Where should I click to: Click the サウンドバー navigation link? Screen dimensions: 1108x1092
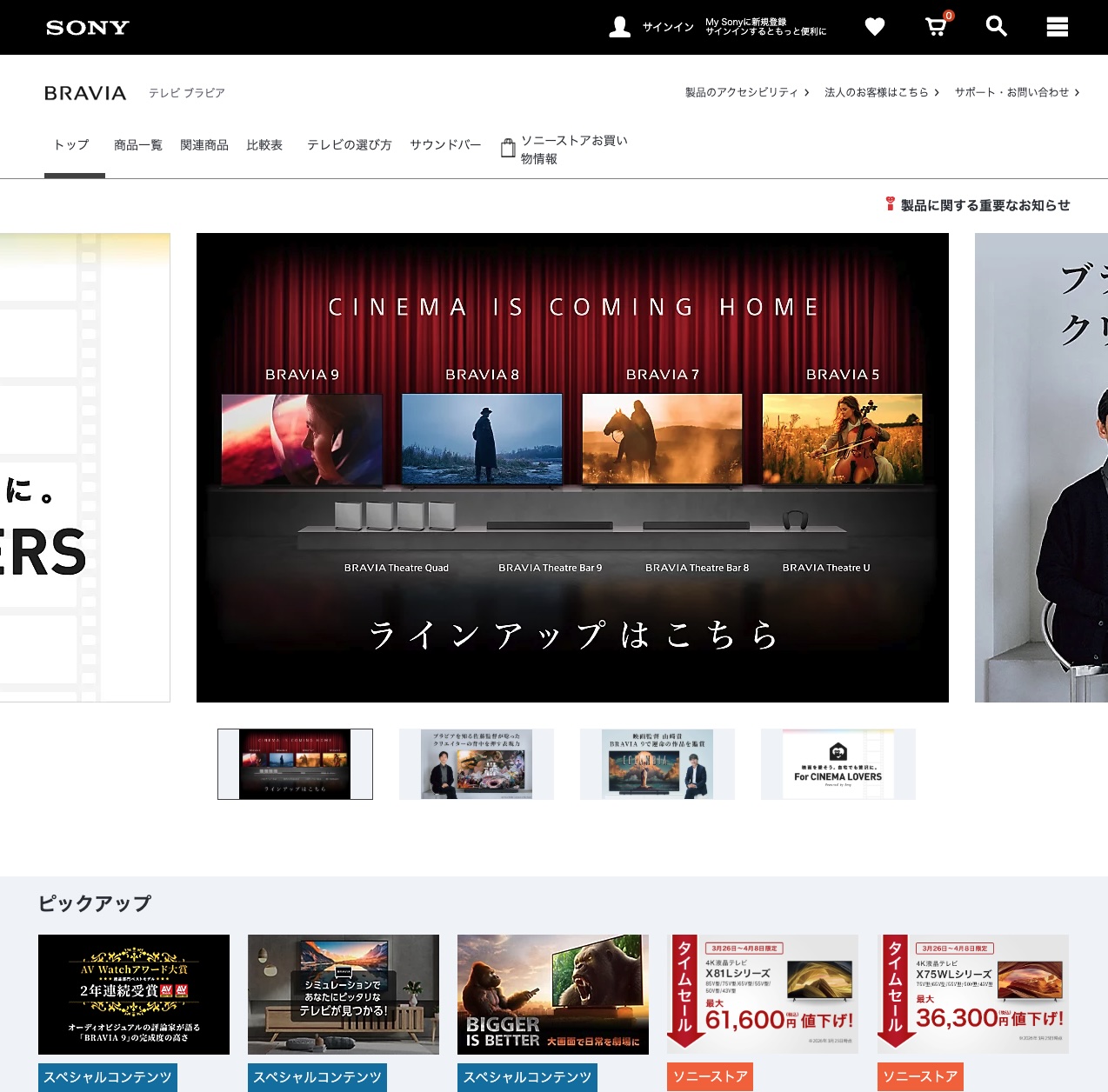445,145
